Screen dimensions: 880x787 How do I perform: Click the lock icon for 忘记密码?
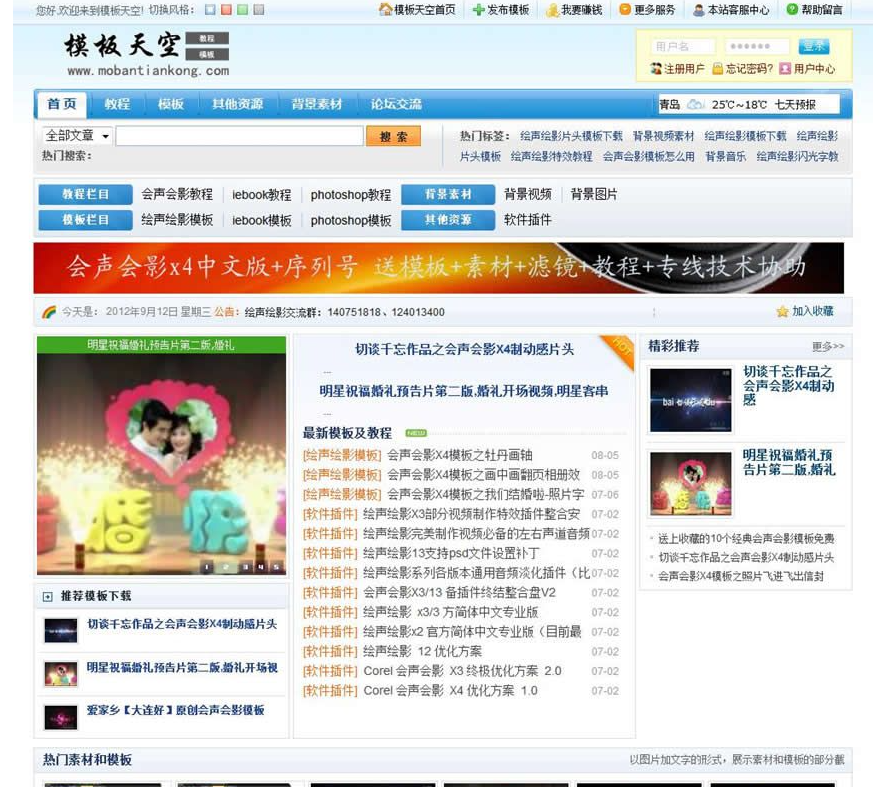click(x=717, y=68)
